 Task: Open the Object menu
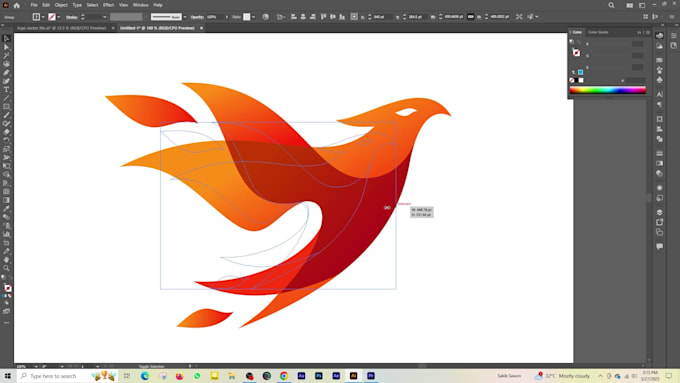(x=61, y=5)
